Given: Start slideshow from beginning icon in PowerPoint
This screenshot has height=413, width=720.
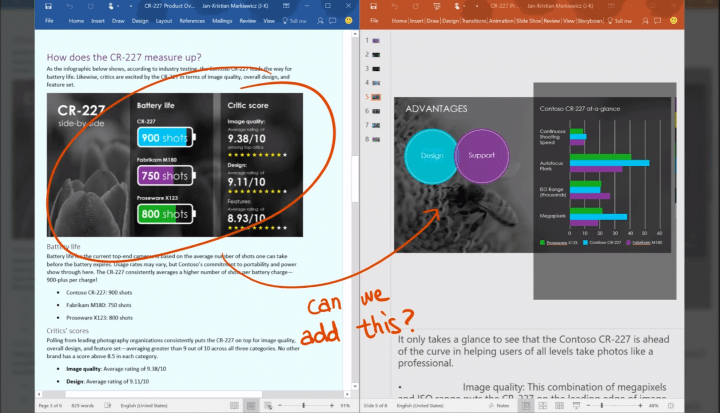Looking at the screenshot, I should [x=437, y=6].
